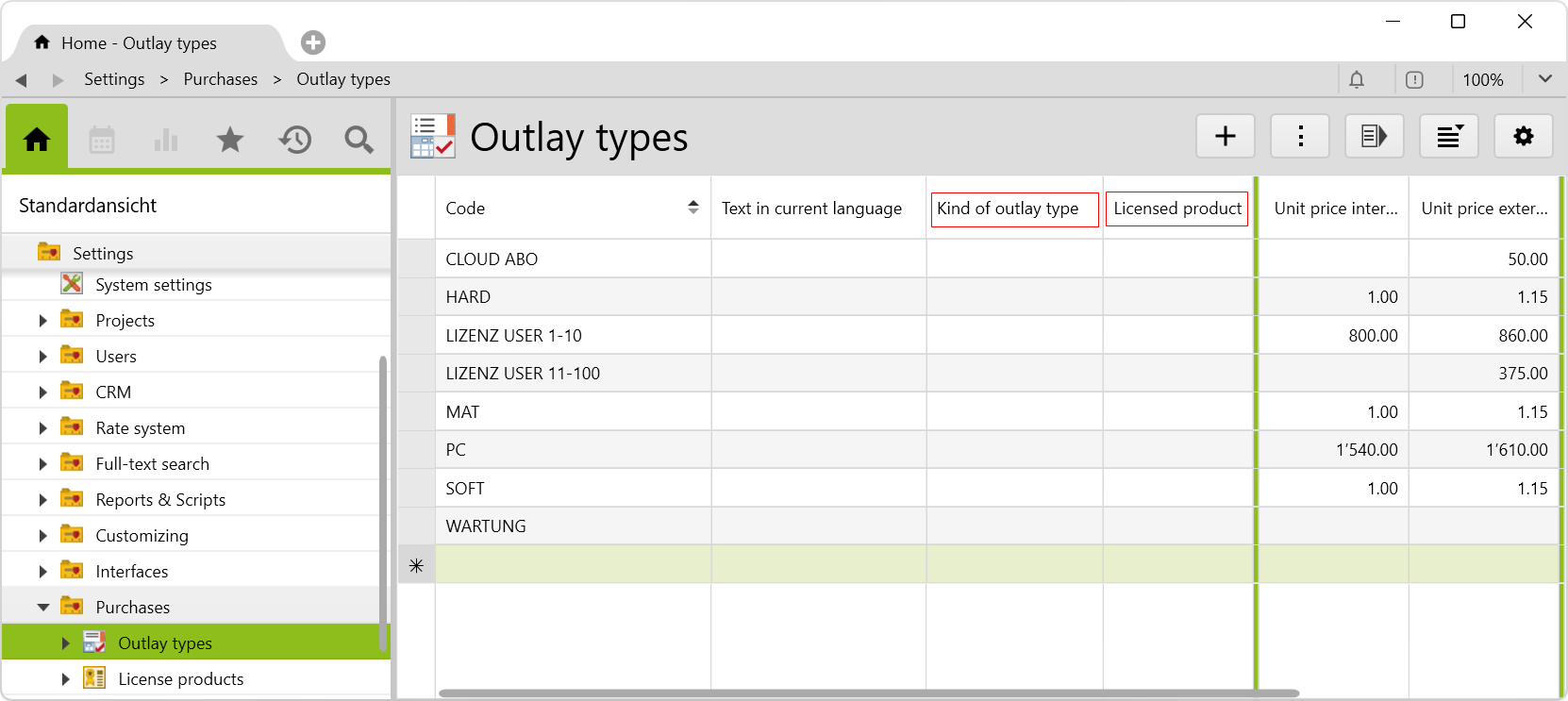This screenshot has width=1568, height=701.
Task: Collapse the Purchases folder
Action: tap(42, 608)
